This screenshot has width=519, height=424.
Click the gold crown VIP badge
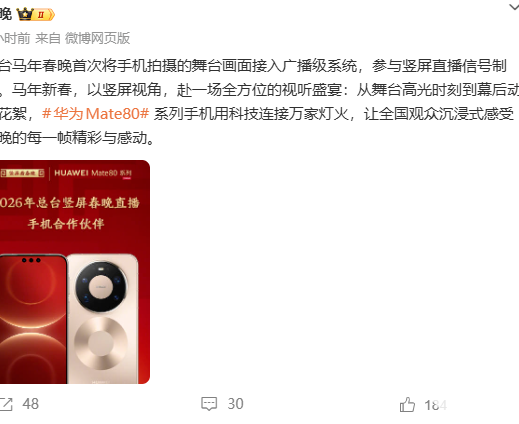[x=36, y=15]
